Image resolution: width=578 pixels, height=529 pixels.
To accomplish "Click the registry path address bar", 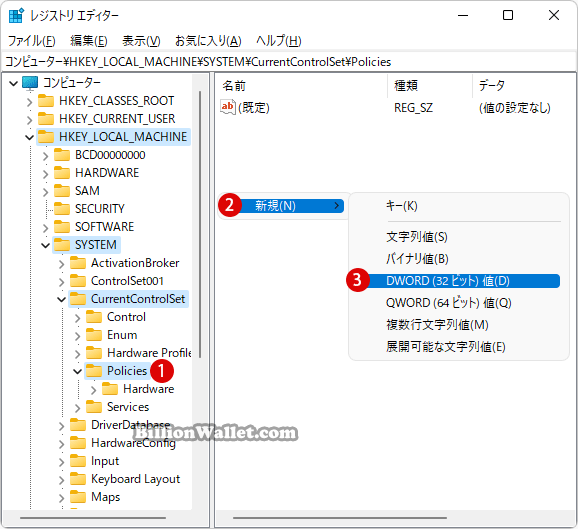I will (289, 62).
